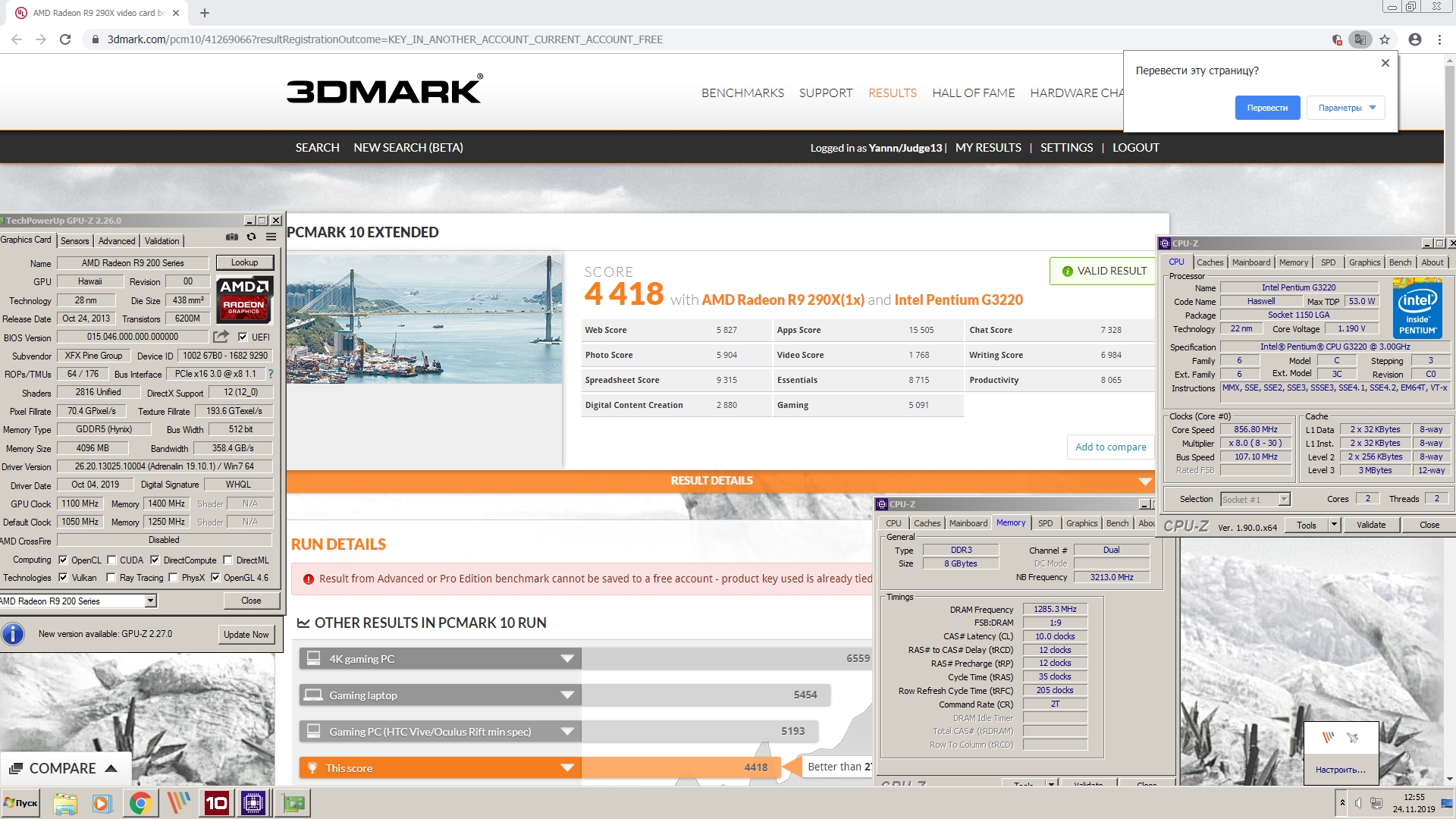
Task: Click the Chrome address bar URL
Action: click(384, 39)
